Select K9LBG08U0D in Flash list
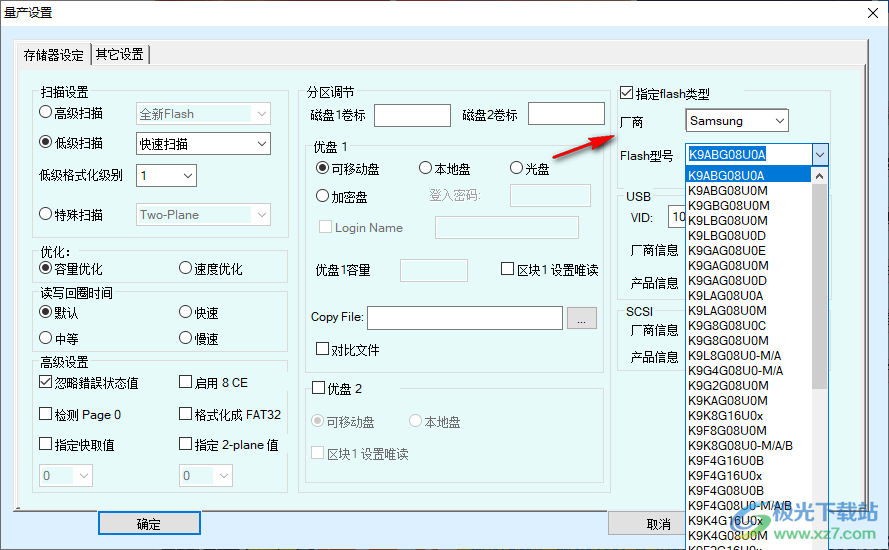Screen dimensions: 889x550 point(748,235)
